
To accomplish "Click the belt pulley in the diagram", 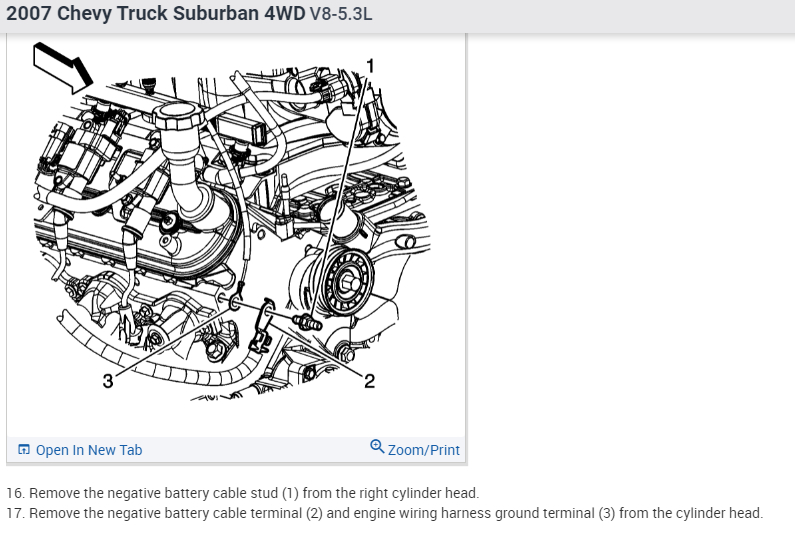I will point(349,282).
